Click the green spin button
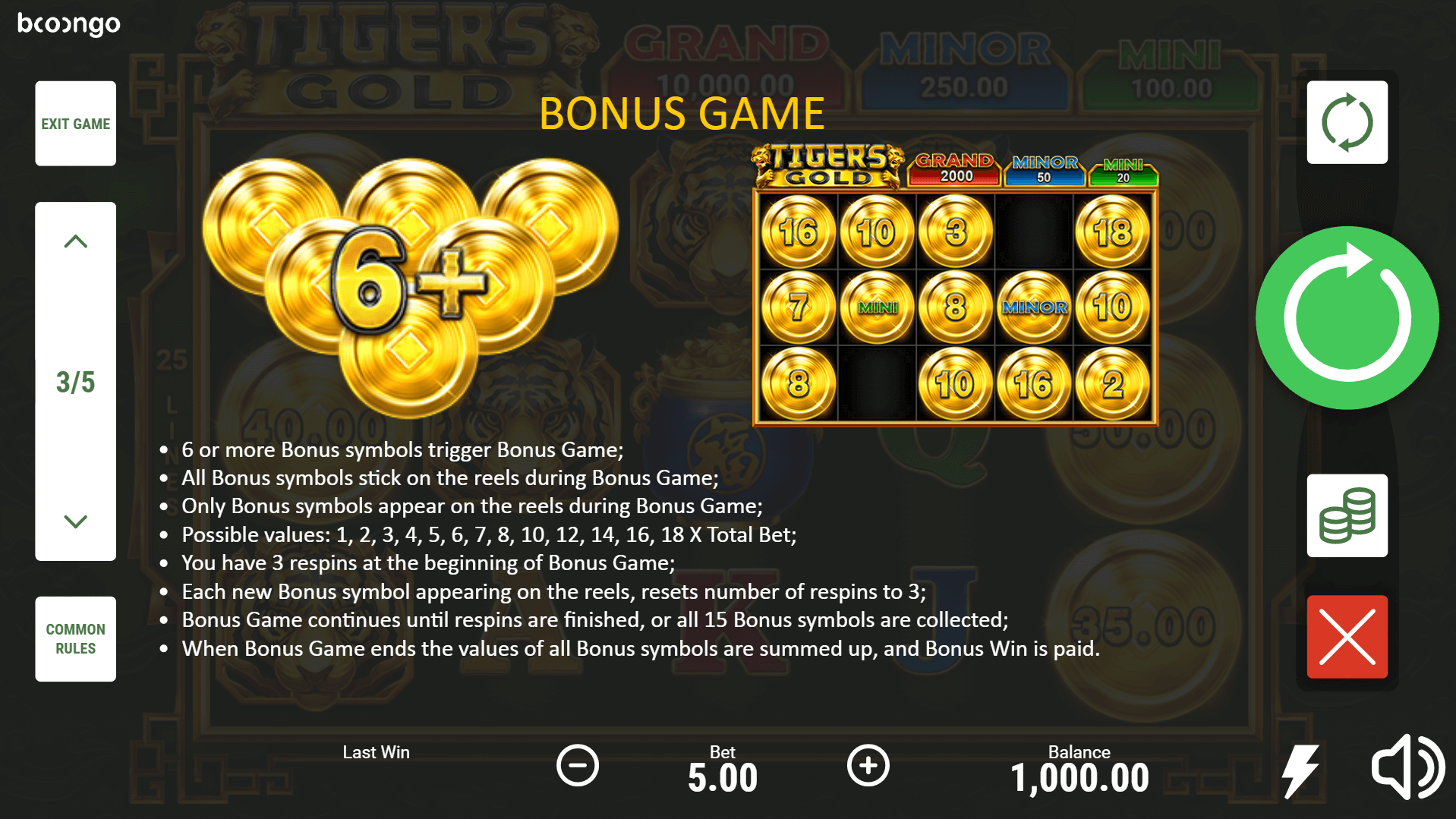 click(1347, 317)
